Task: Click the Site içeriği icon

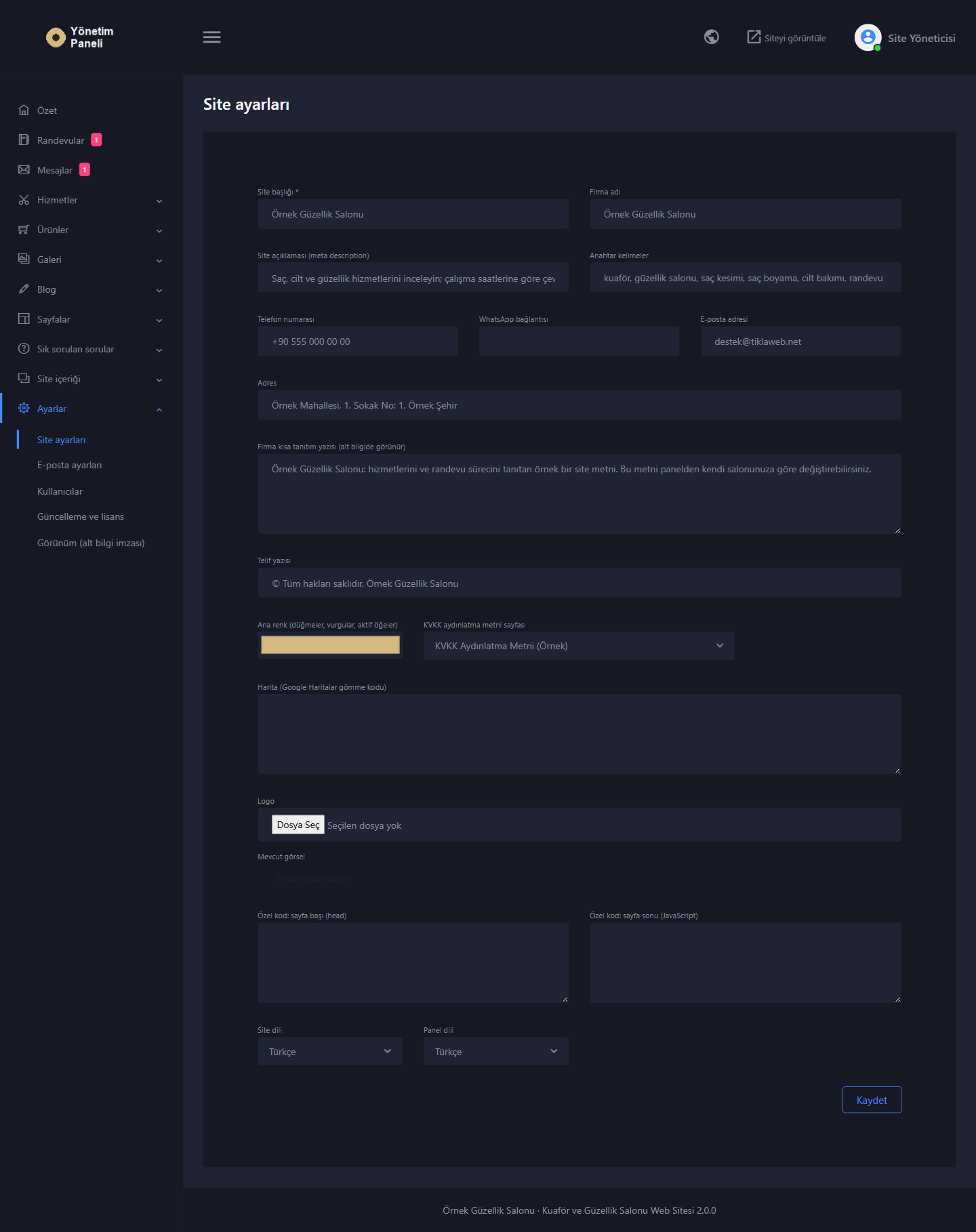Action: tap(24, 379)
